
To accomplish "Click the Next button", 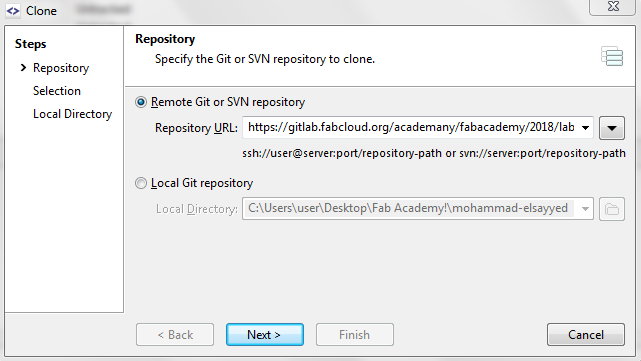I will pyautogui.click(x=264, y=335).
